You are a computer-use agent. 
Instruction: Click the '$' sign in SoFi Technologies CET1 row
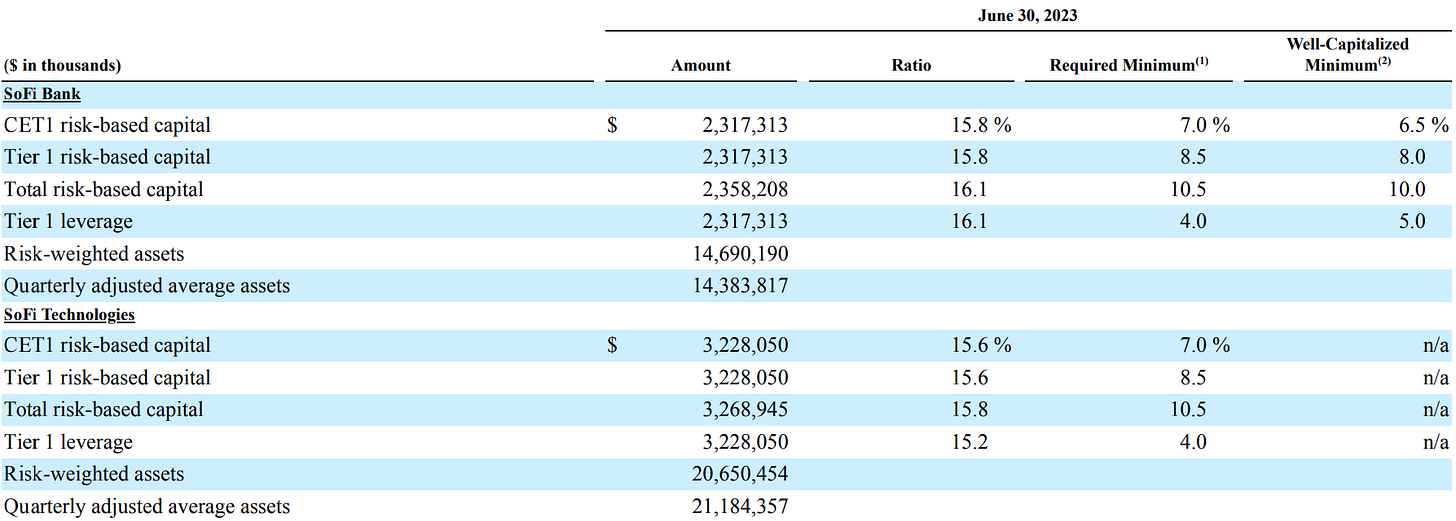612,345
